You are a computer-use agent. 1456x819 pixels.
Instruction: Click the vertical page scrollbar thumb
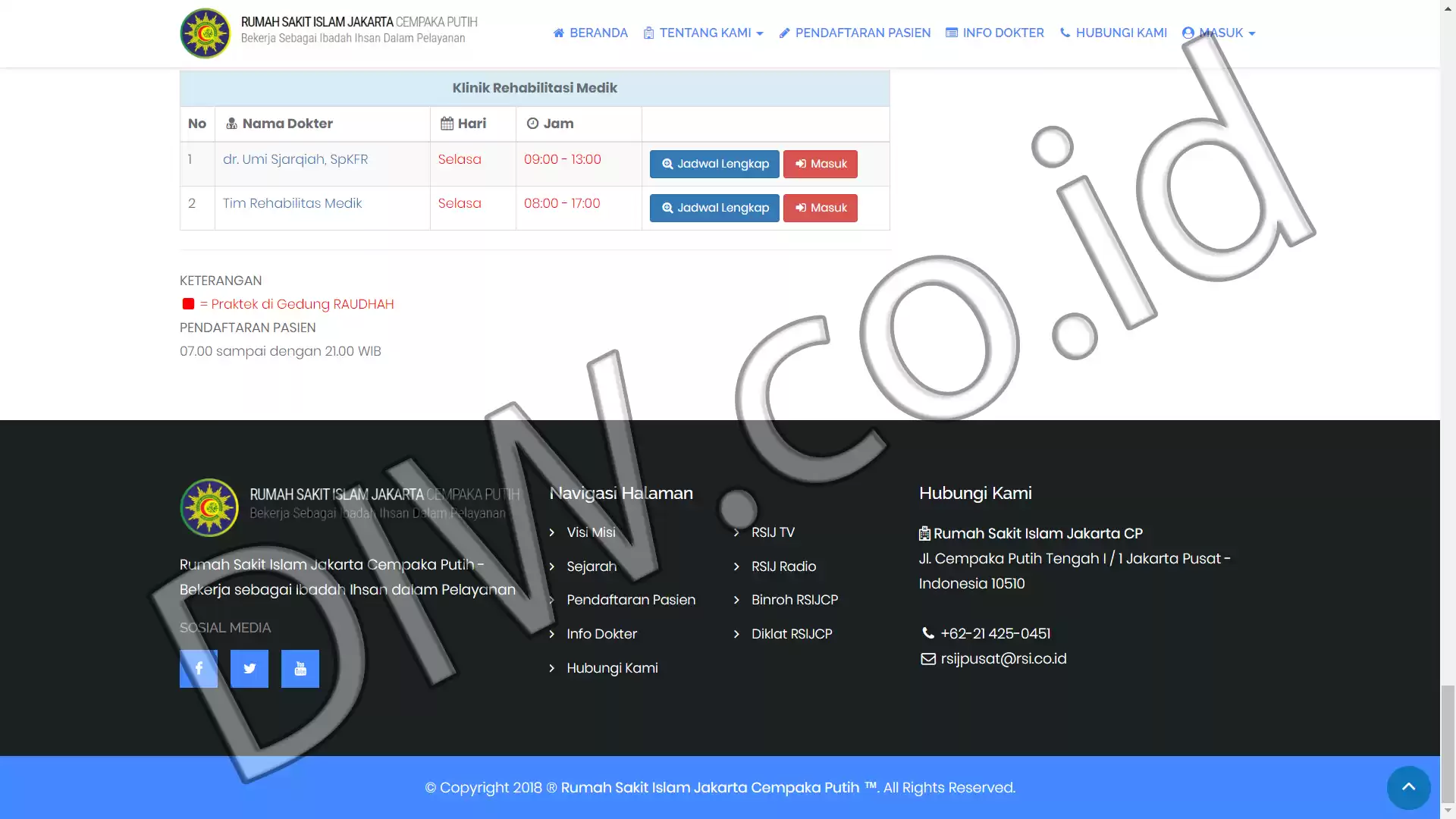pos(1448,742)
